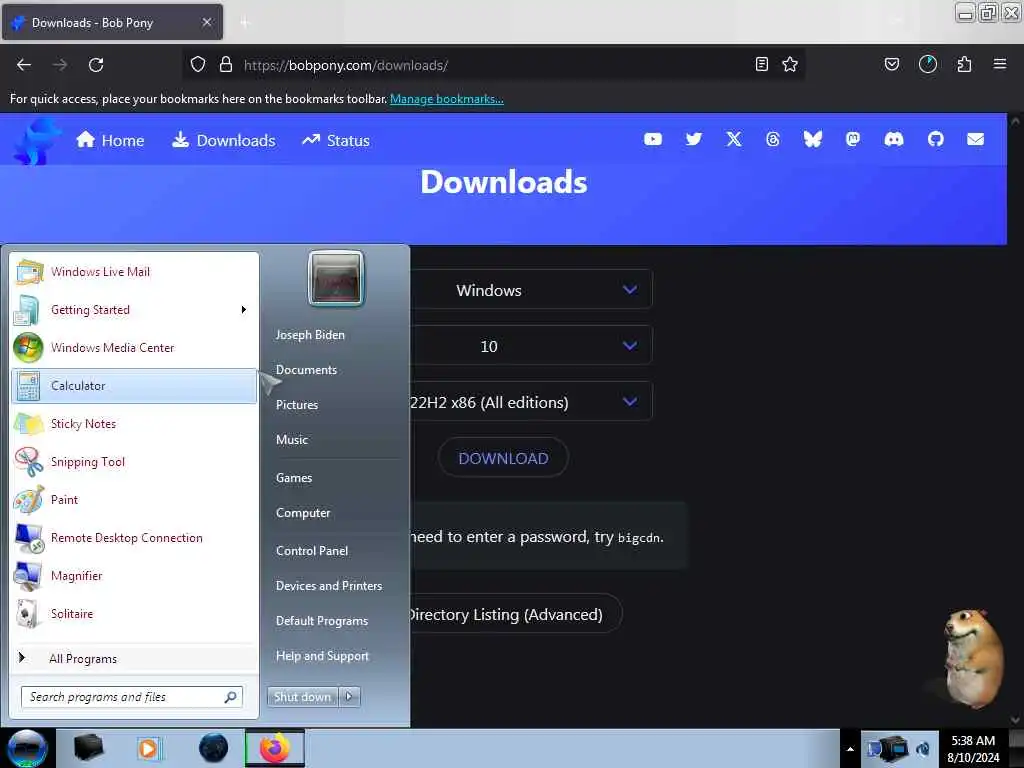Open Remote Desktop Connection
The height and width of the screenshot is (768, 1024).
coord(135,537)
